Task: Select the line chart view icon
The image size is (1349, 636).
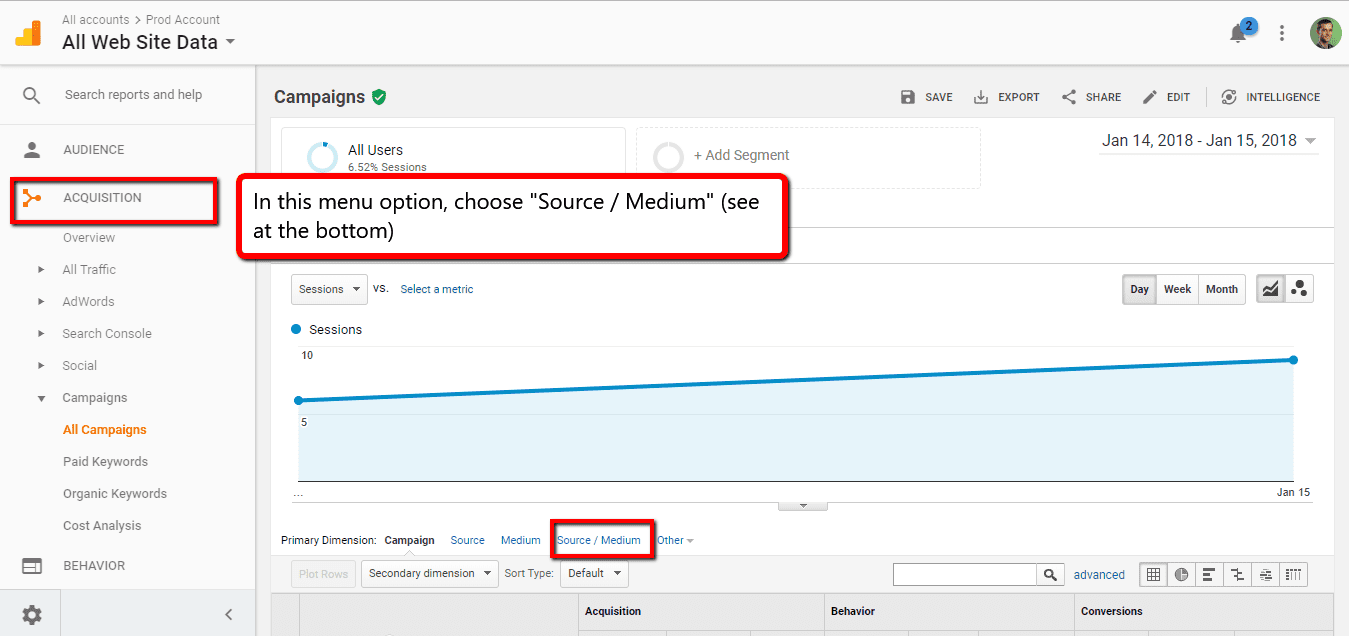Action: [1270, 289]
